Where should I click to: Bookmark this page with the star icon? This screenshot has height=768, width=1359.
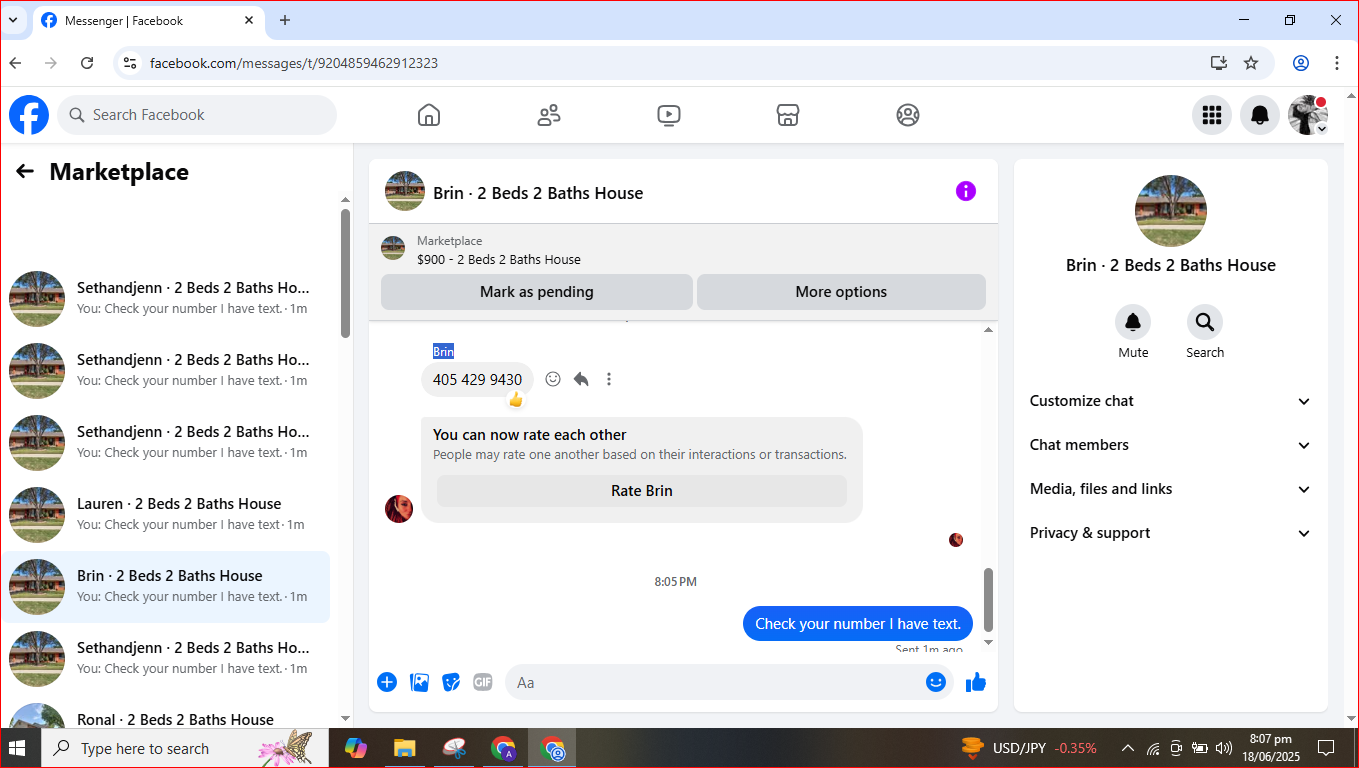coord(1251,63)
